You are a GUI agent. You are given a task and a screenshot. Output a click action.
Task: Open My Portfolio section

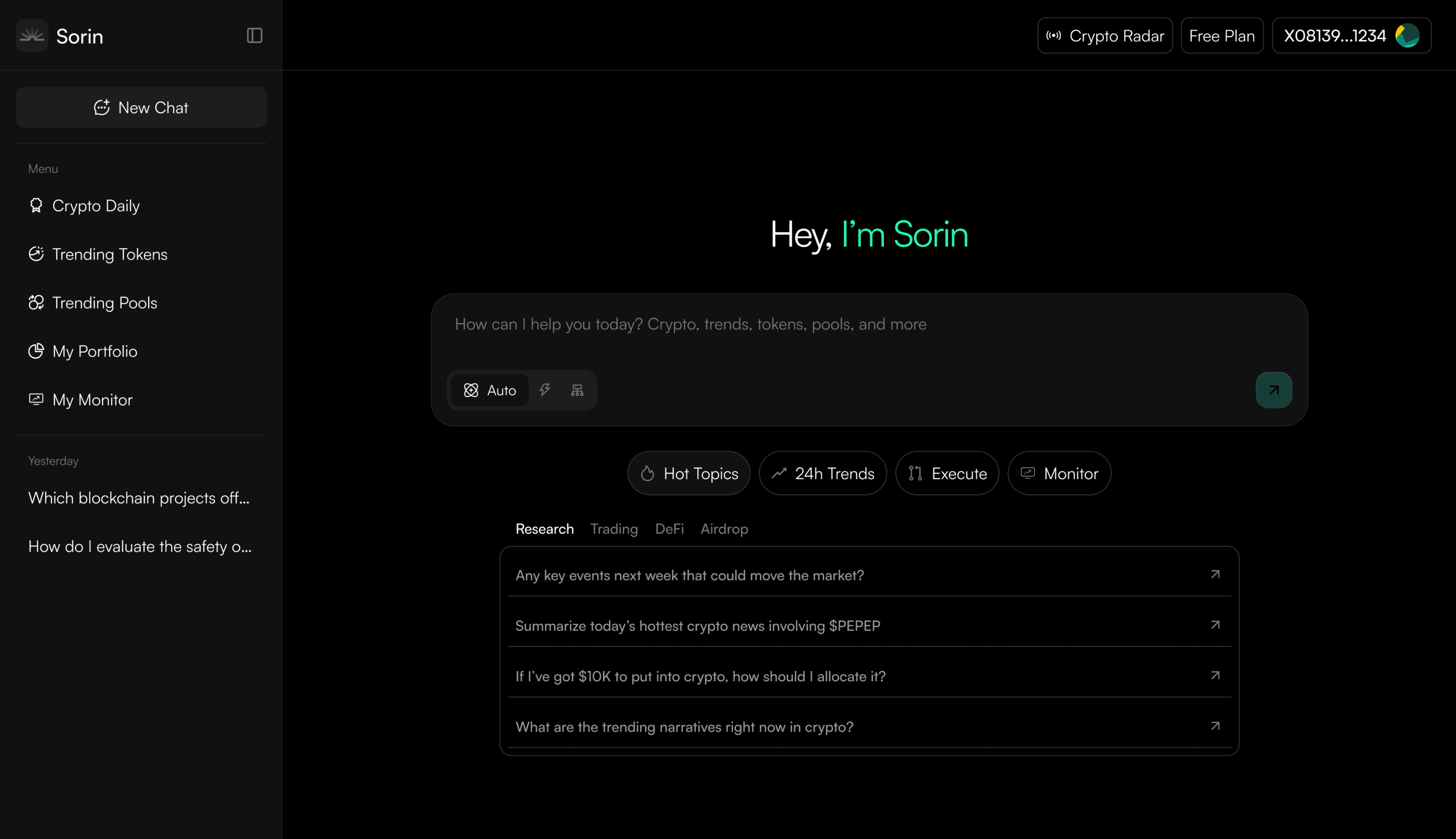(94, 351)
